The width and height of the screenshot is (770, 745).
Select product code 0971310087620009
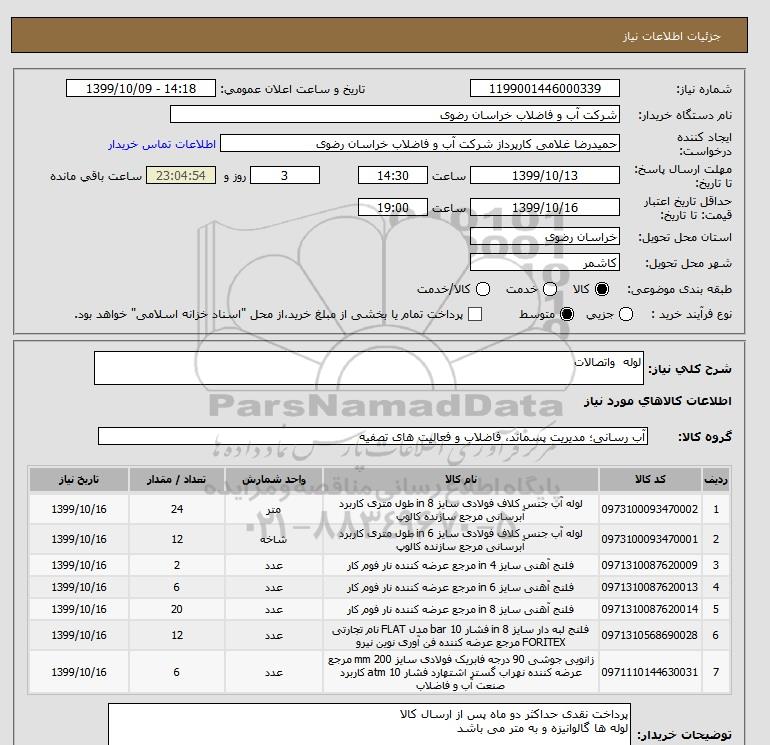point(650,565)
